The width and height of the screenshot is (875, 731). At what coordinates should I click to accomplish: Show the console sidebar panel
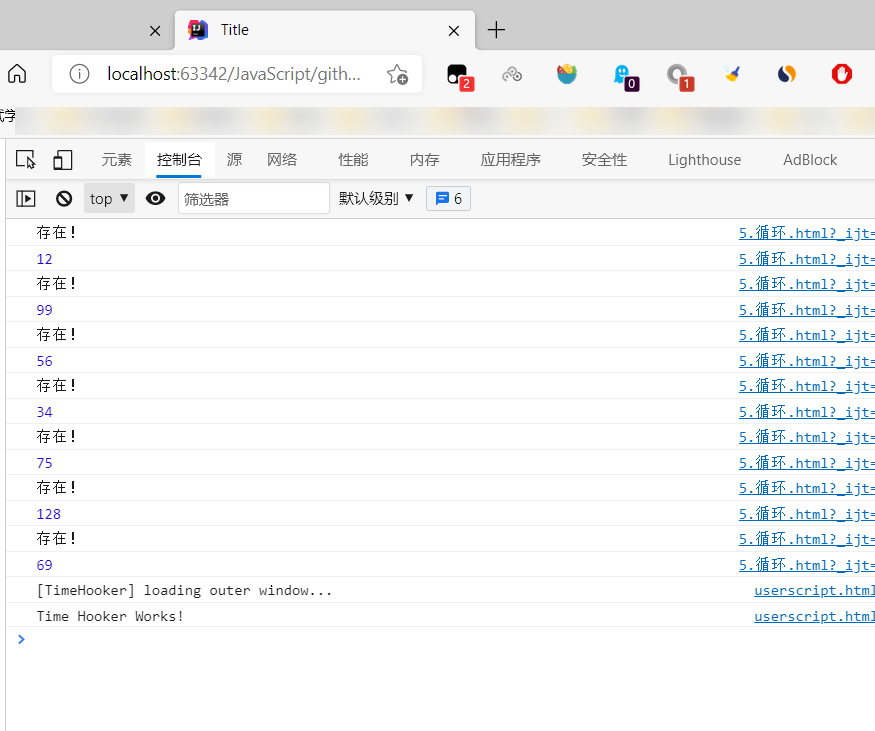(26, 199)
